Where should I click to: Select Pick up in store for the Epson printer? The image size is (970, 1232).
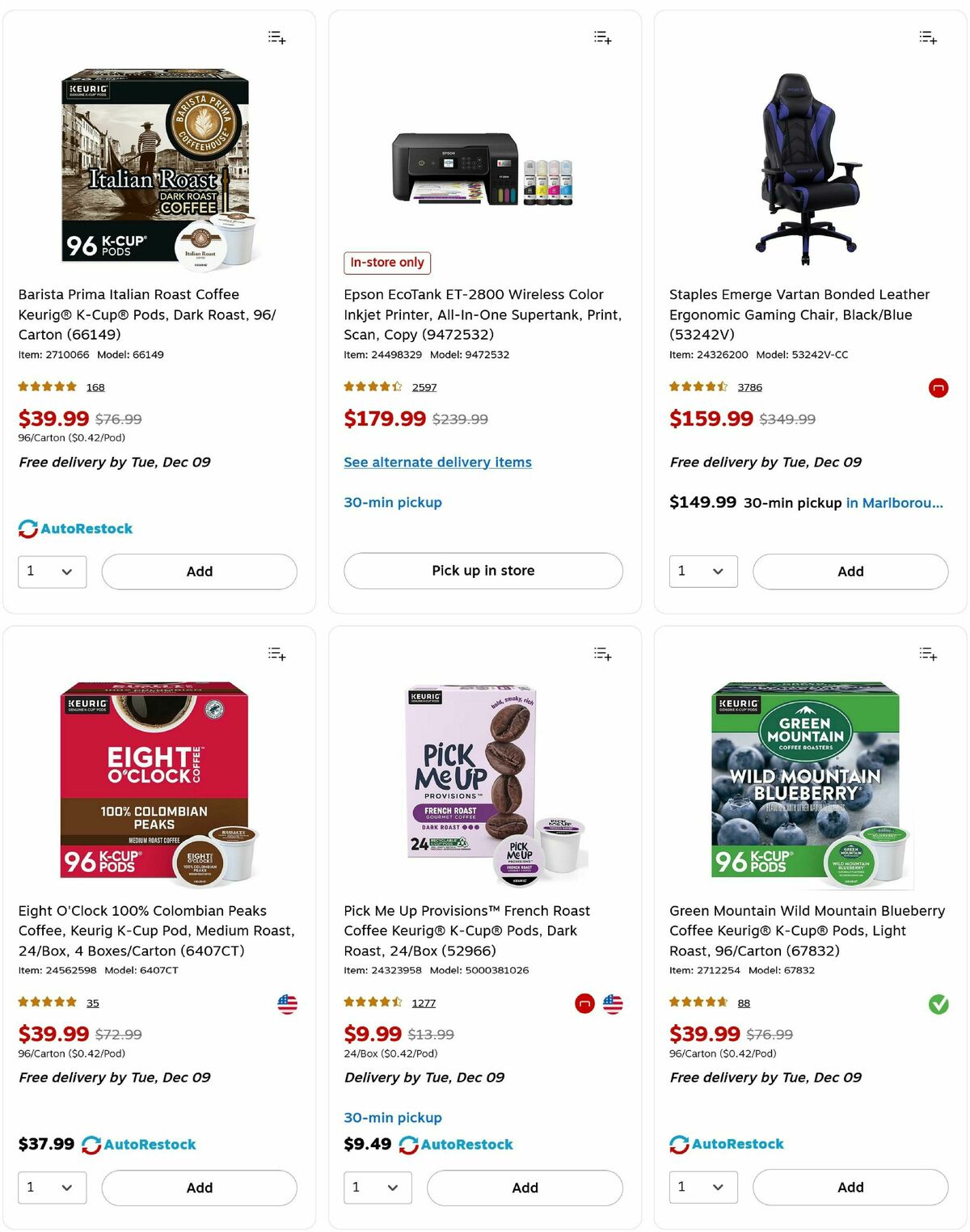[483, 572]
